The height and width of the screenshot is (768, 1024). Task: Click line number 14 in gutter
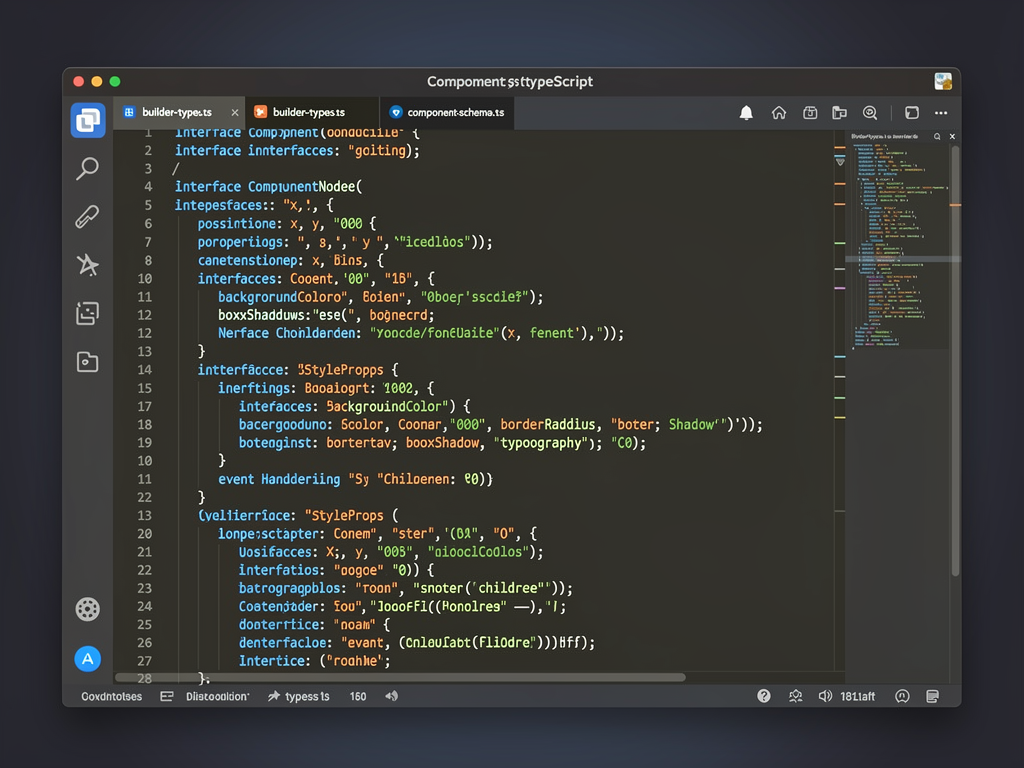(x=144, y=370)
